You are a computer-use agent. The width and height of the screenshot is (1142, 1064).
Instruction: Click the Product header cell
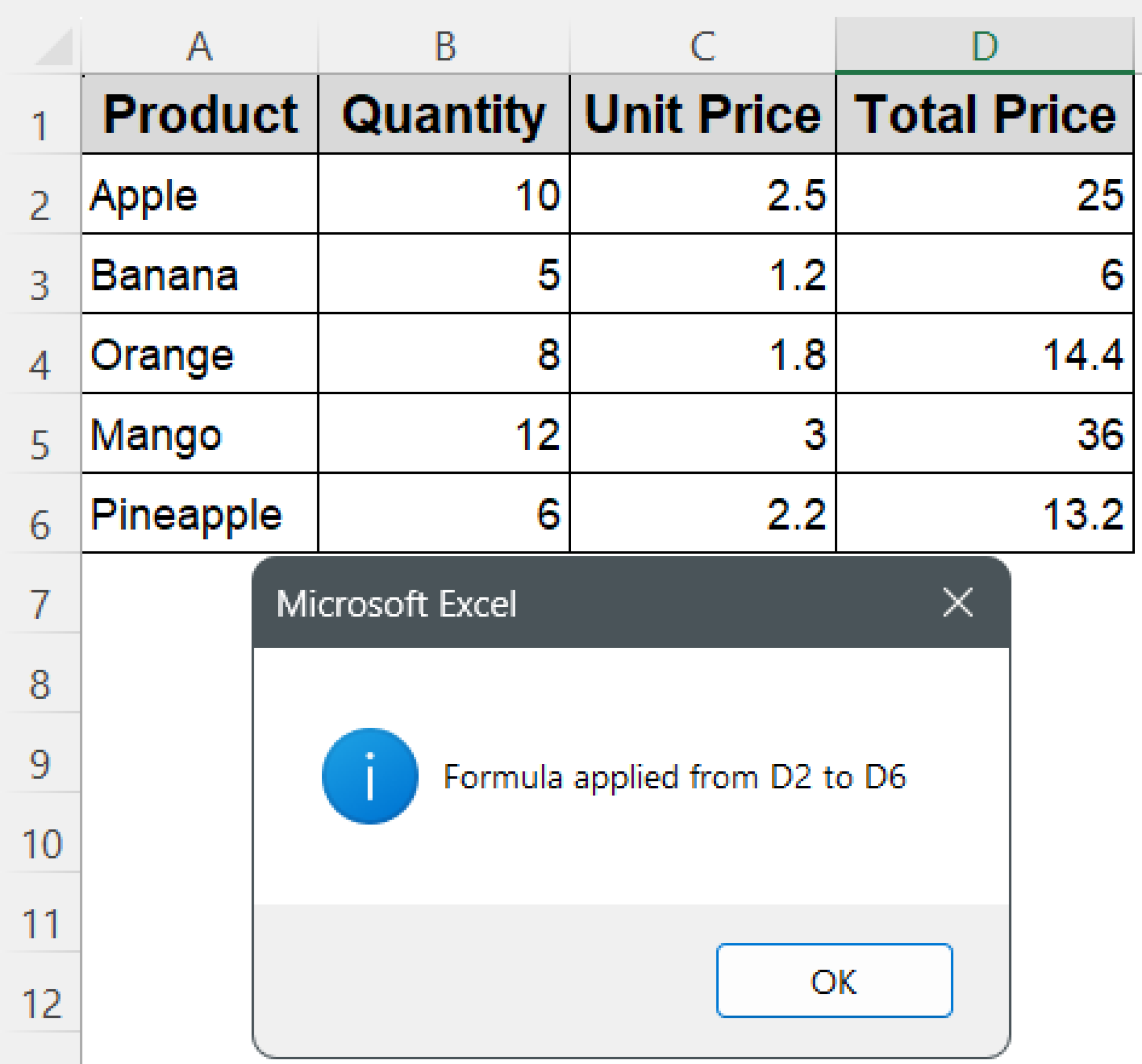click(199, 114)
